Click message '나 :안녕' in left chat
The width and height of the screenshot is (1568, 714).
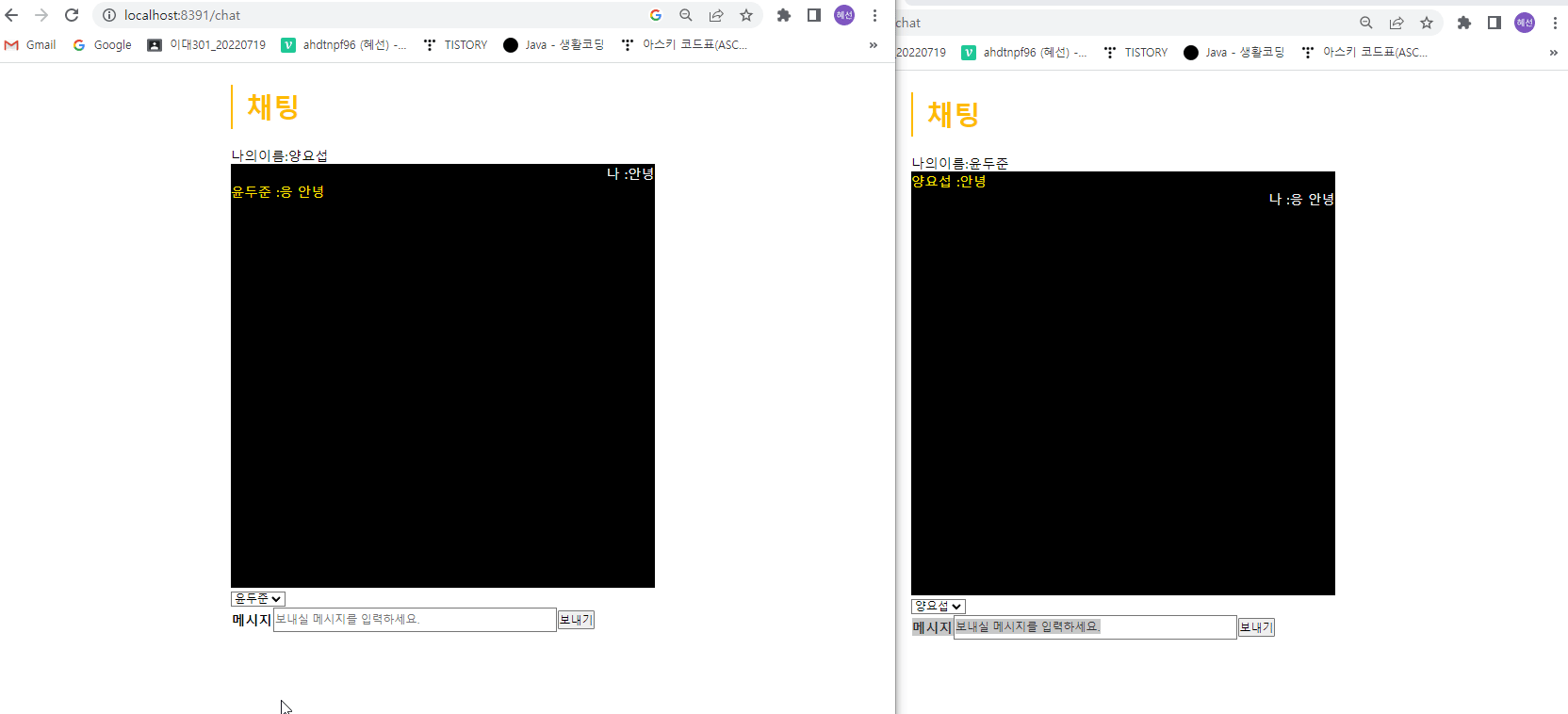(630, 173)
